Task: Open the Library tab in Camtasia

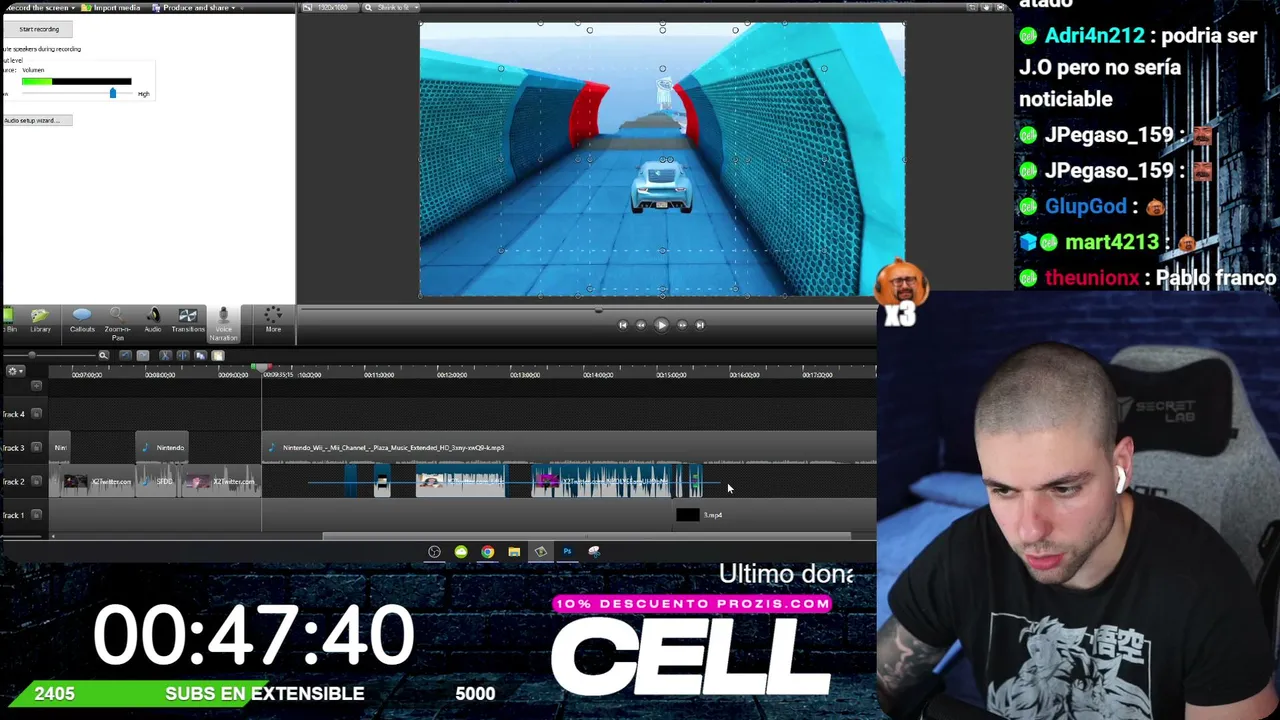Action: pos(40,321)
